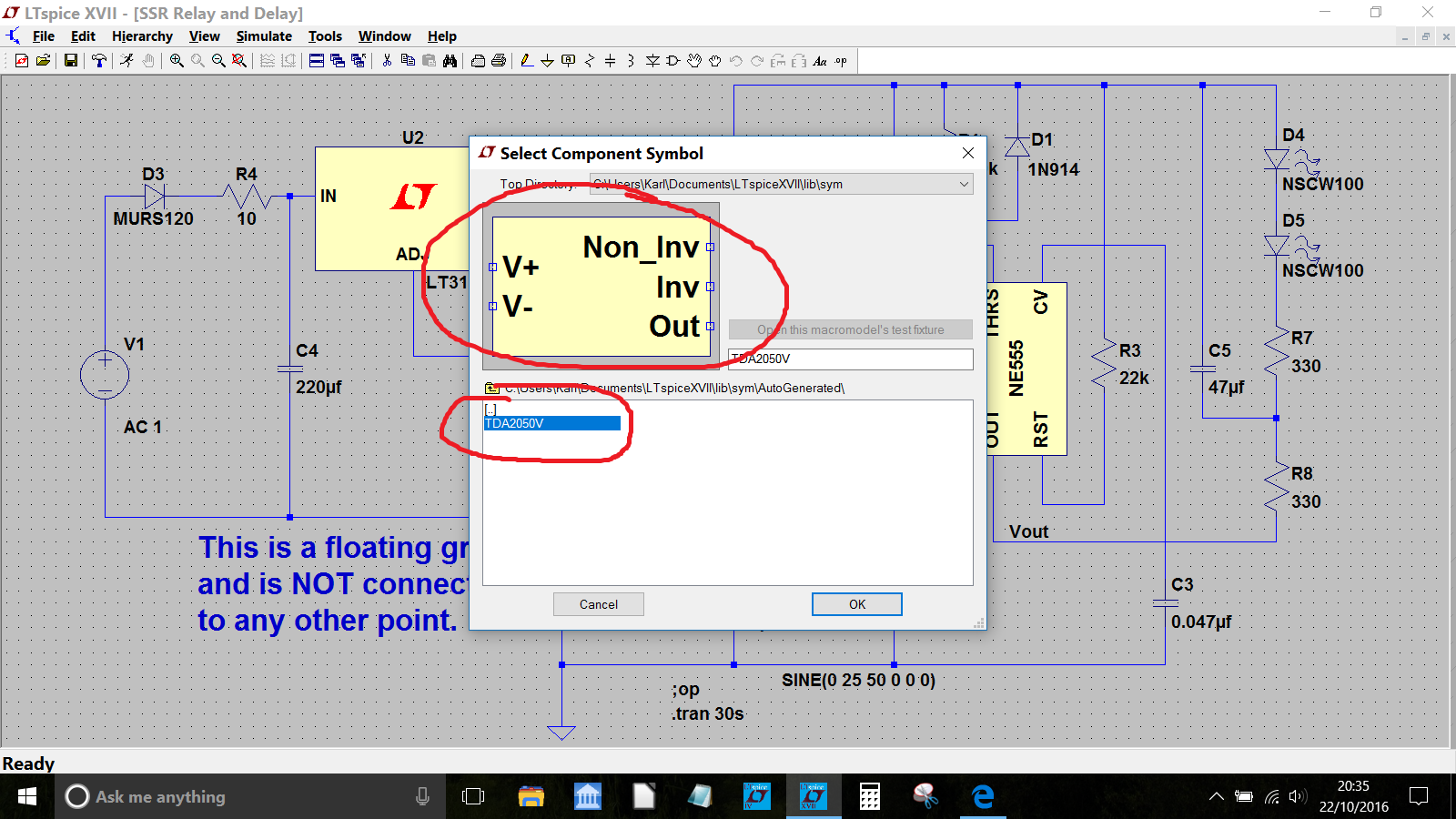Image resolution: width=1456 pixels, height=819 pixels.
Task: Click the Windows Start button
Action: pos(27,796)
